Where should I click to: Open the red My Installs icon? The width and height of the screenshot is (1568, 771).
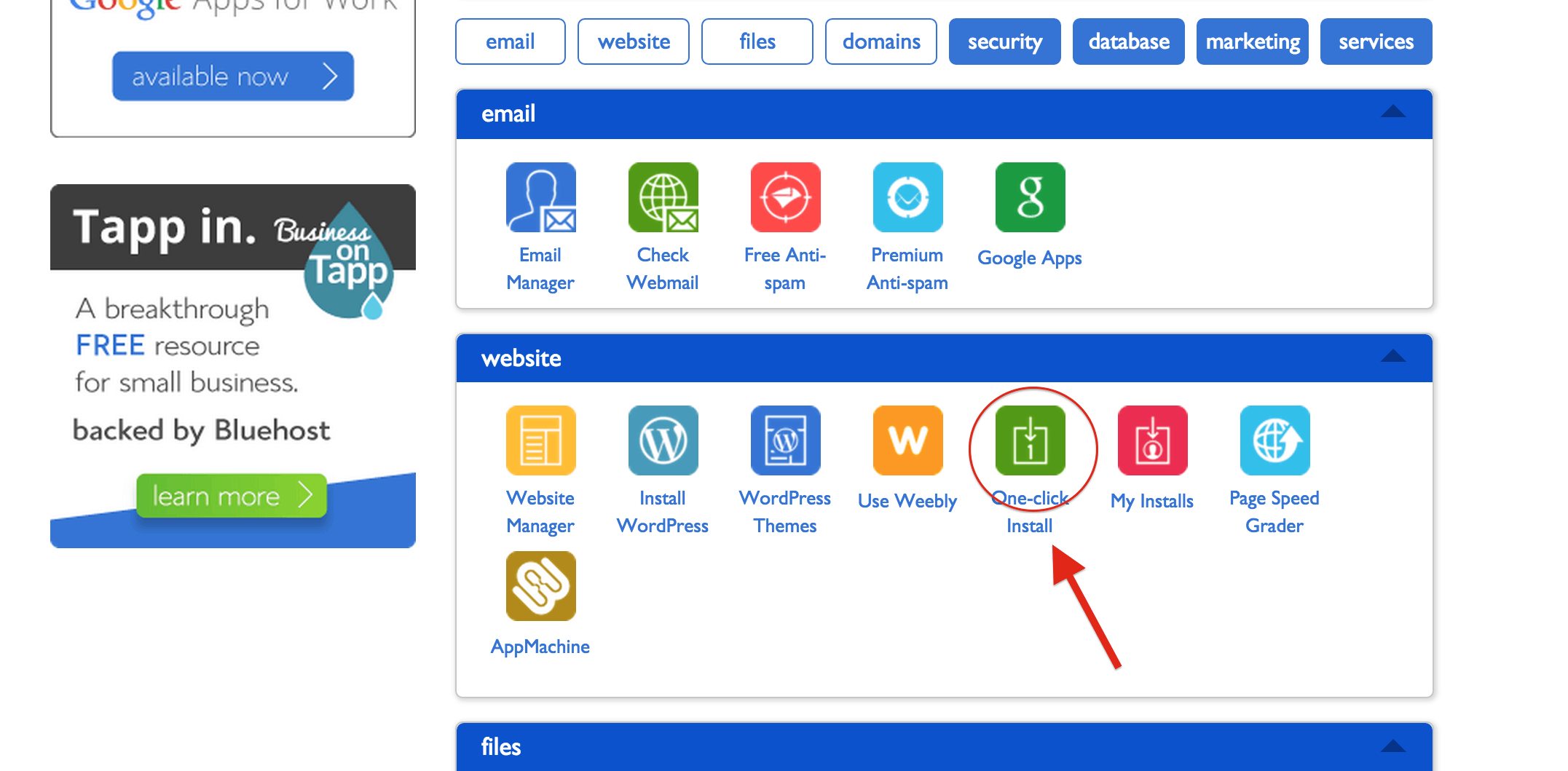[x=1152, y=440]
